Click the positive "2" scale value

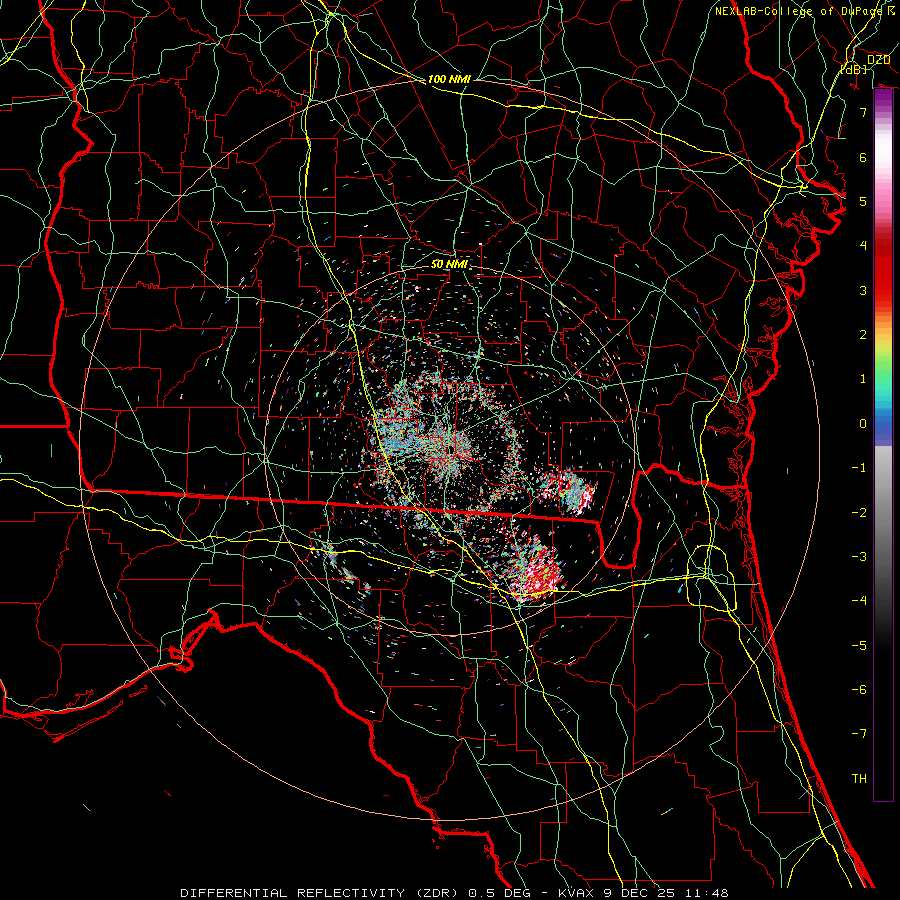pyautogui.click(x=863, y=335)
